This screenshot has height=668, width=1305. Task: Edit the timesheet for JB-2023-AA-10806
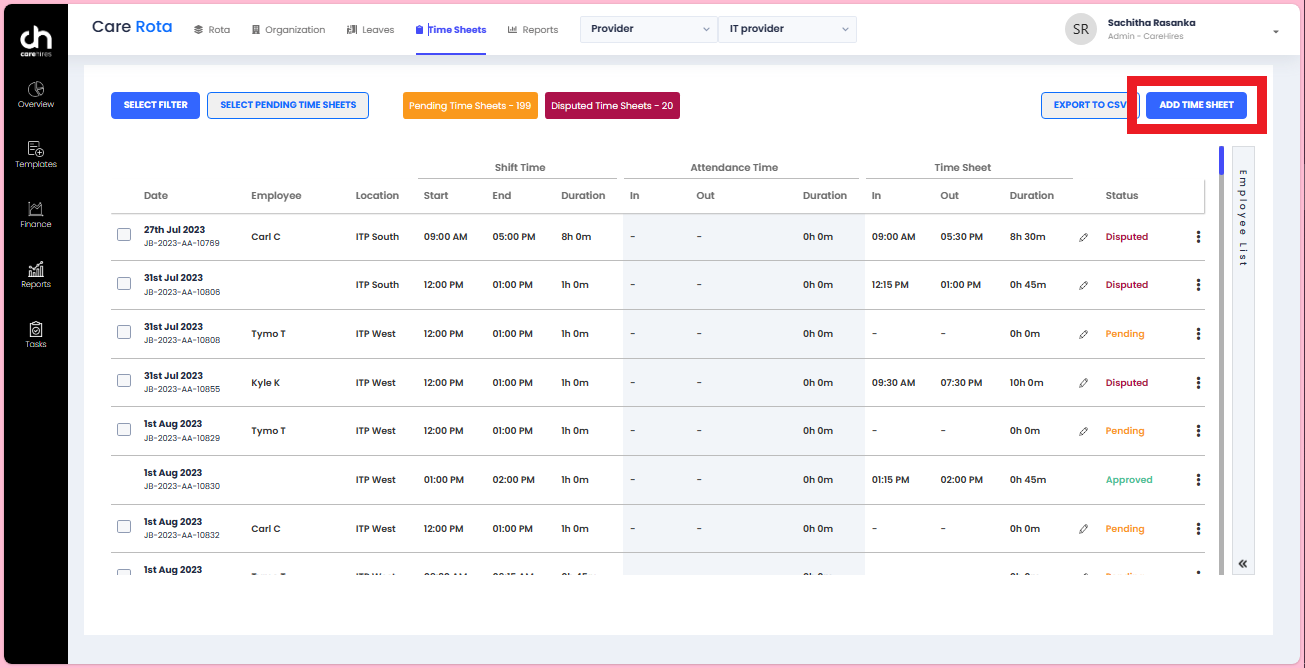pyautogui.click(x=1083, y=286)
